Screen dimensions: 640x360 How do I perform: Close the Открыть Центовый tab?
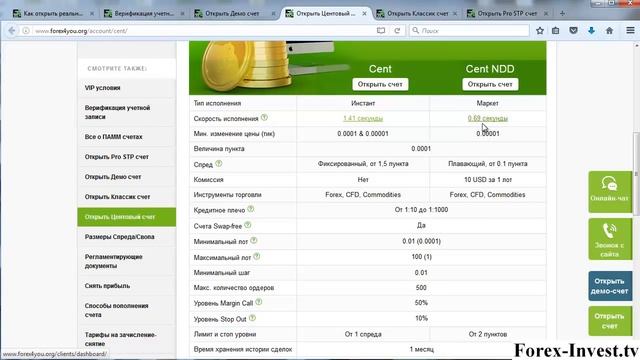coord(364,13)
